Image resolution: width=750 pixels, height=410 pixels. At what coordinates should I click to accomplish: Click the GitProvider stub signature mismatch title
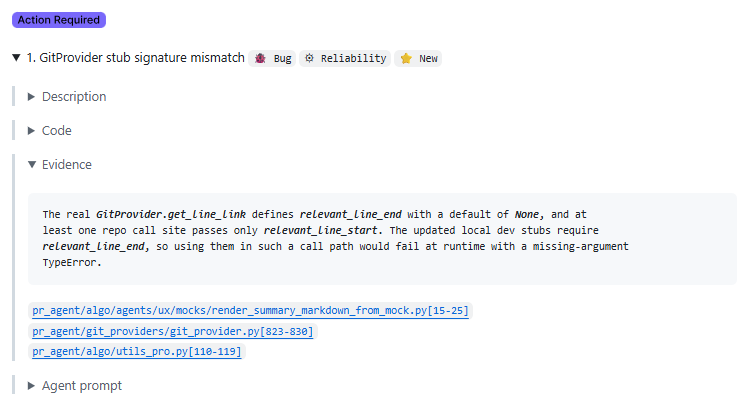coord(135,58)
